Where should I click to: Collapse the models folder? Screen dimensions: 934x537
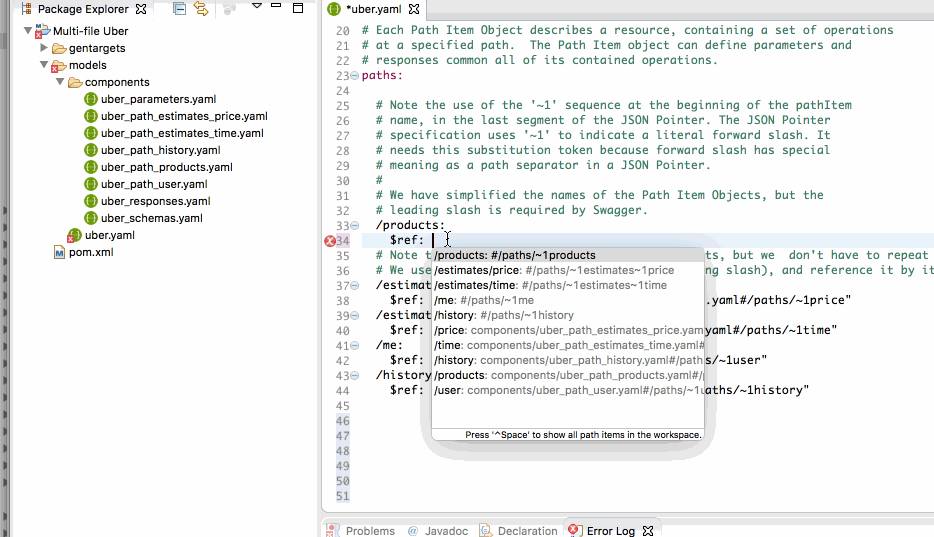tap(43, 64)
